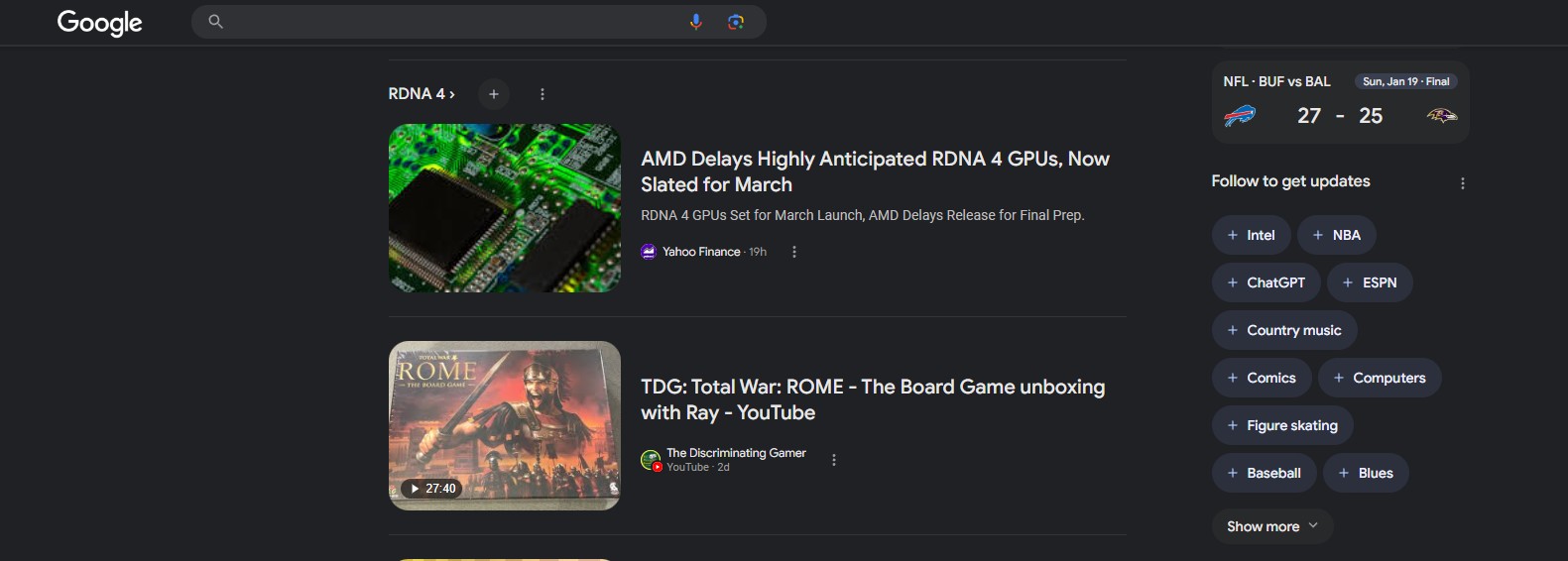Open AMD Delays RDNA 4 GPUs article

pos(874,171)
